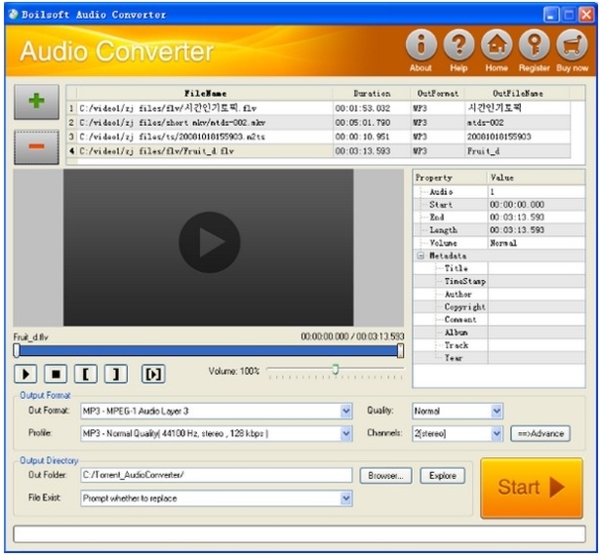
Task: Open the Profile dropdown
Action: pyautogui.click(x=346, y=434)
